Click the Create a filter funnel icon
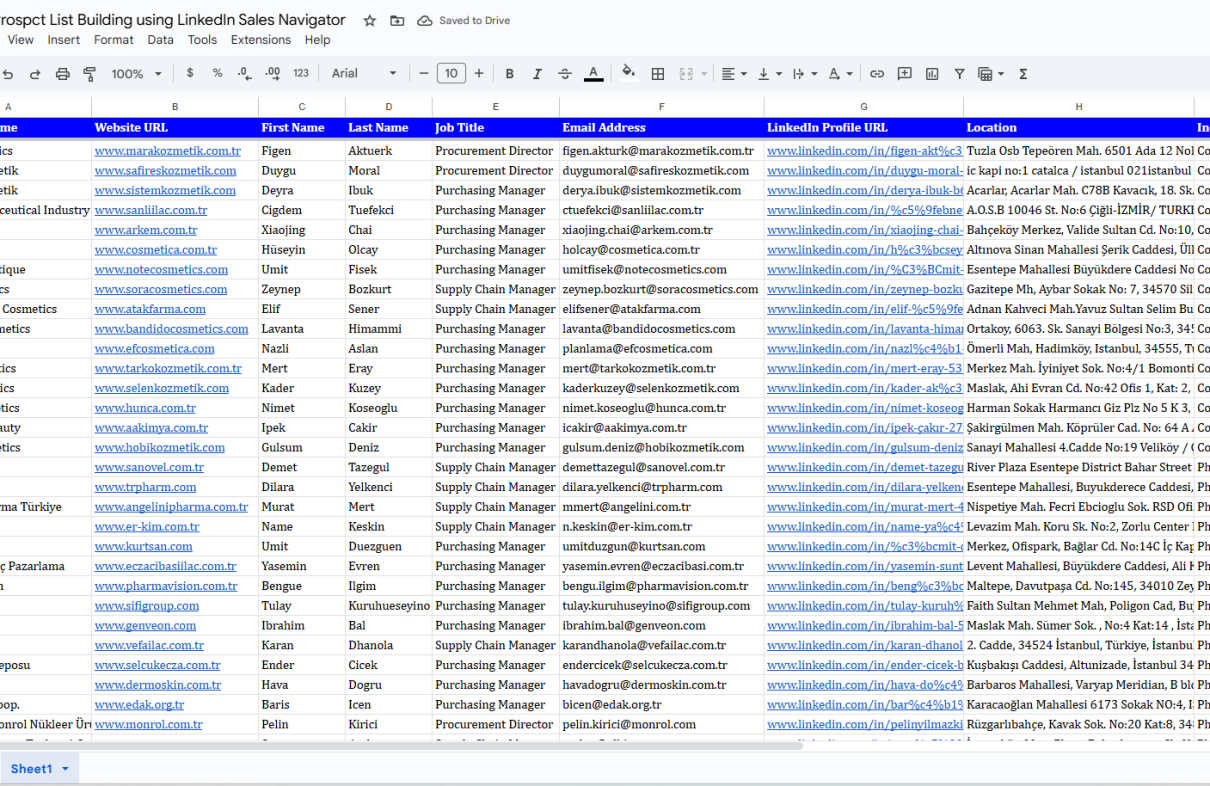Screen dimensions: 1210x786 (960, 74)
